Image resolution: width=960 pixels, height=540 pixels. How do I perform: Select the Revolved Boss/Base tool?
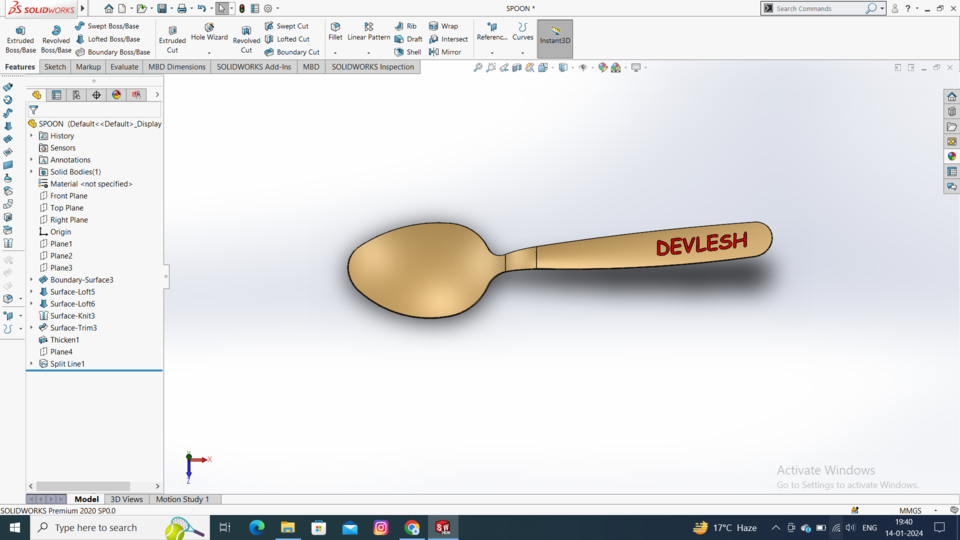pos(56,40)
